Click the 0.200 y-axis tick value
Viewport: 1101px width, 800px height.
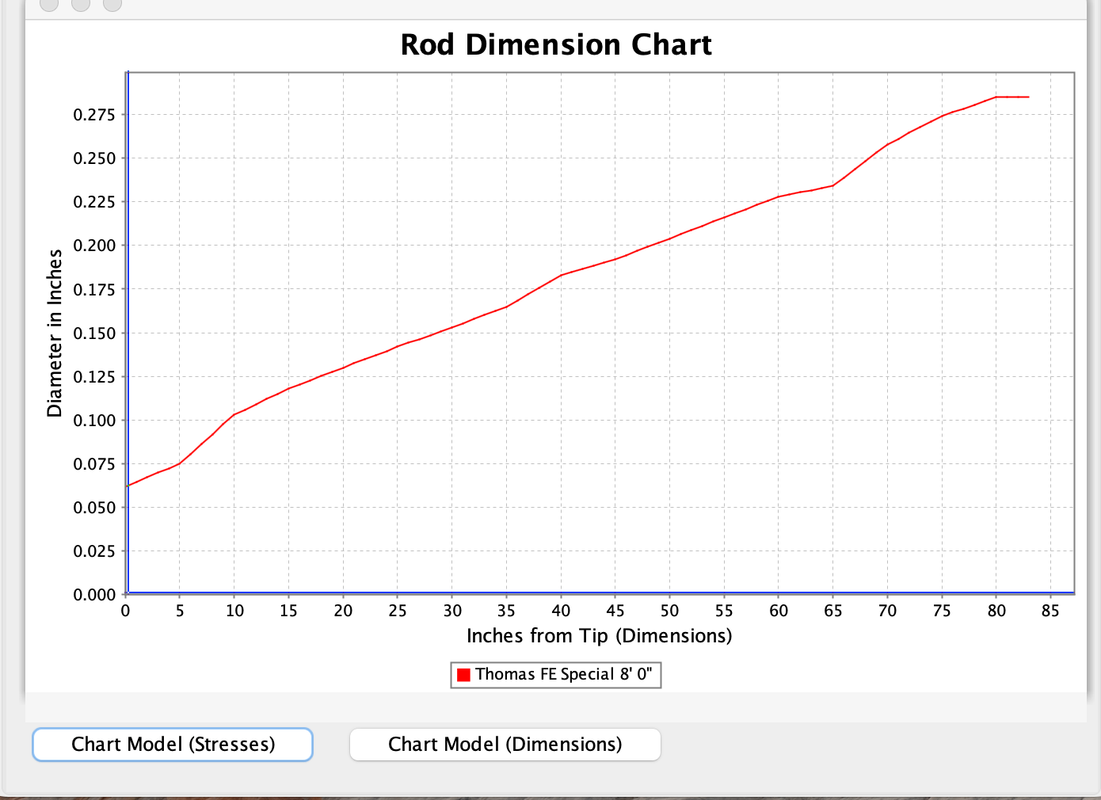[x=94, y=246]
